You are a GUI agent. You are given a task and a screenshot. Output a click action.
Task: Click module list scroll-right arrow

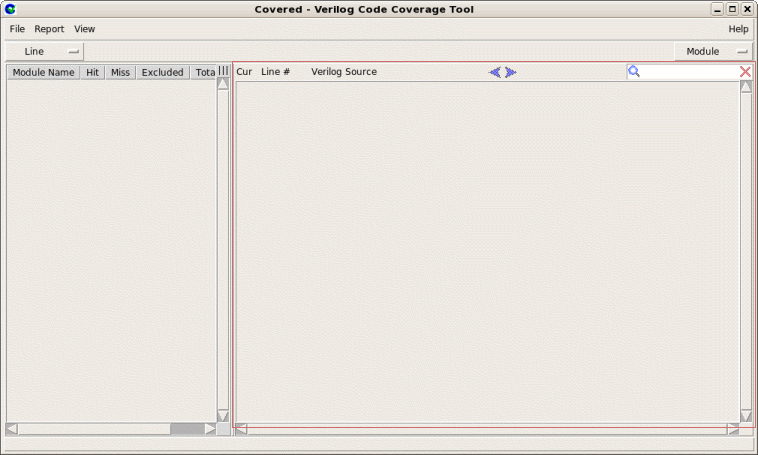click(x=210, y=429)
